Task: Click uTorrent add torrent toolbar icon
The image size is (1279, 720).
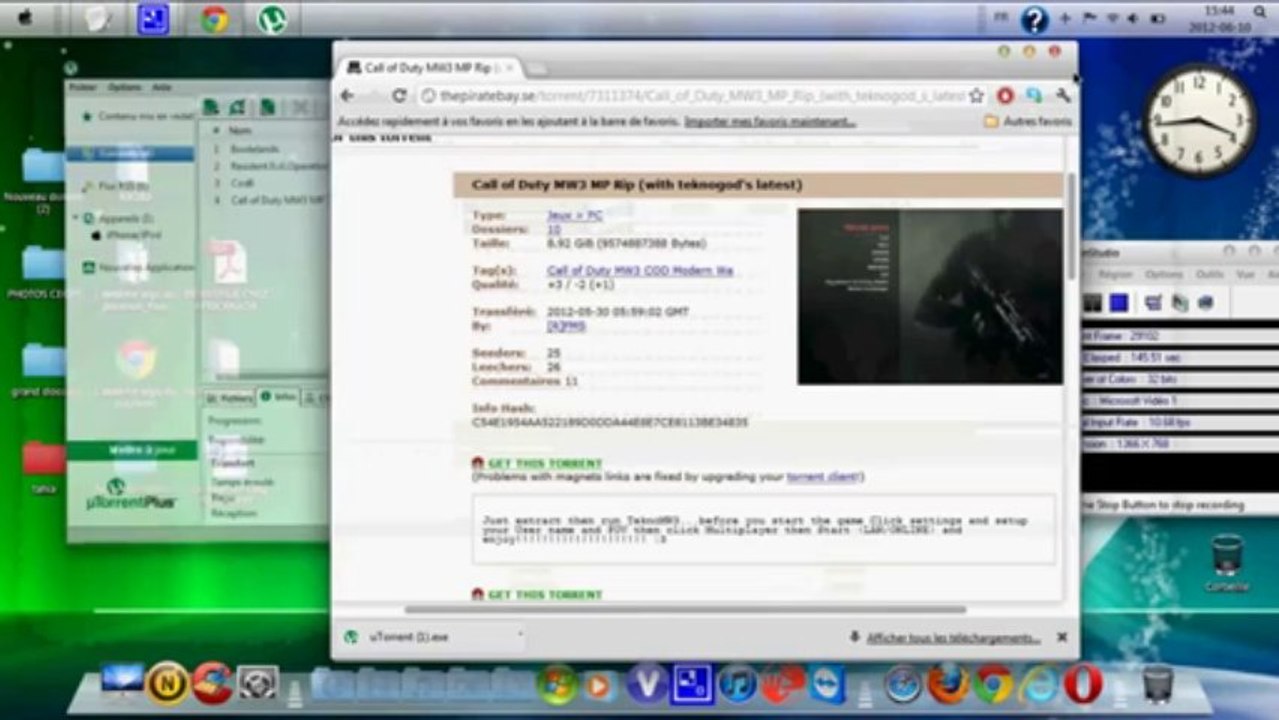Action: point(211,107)
